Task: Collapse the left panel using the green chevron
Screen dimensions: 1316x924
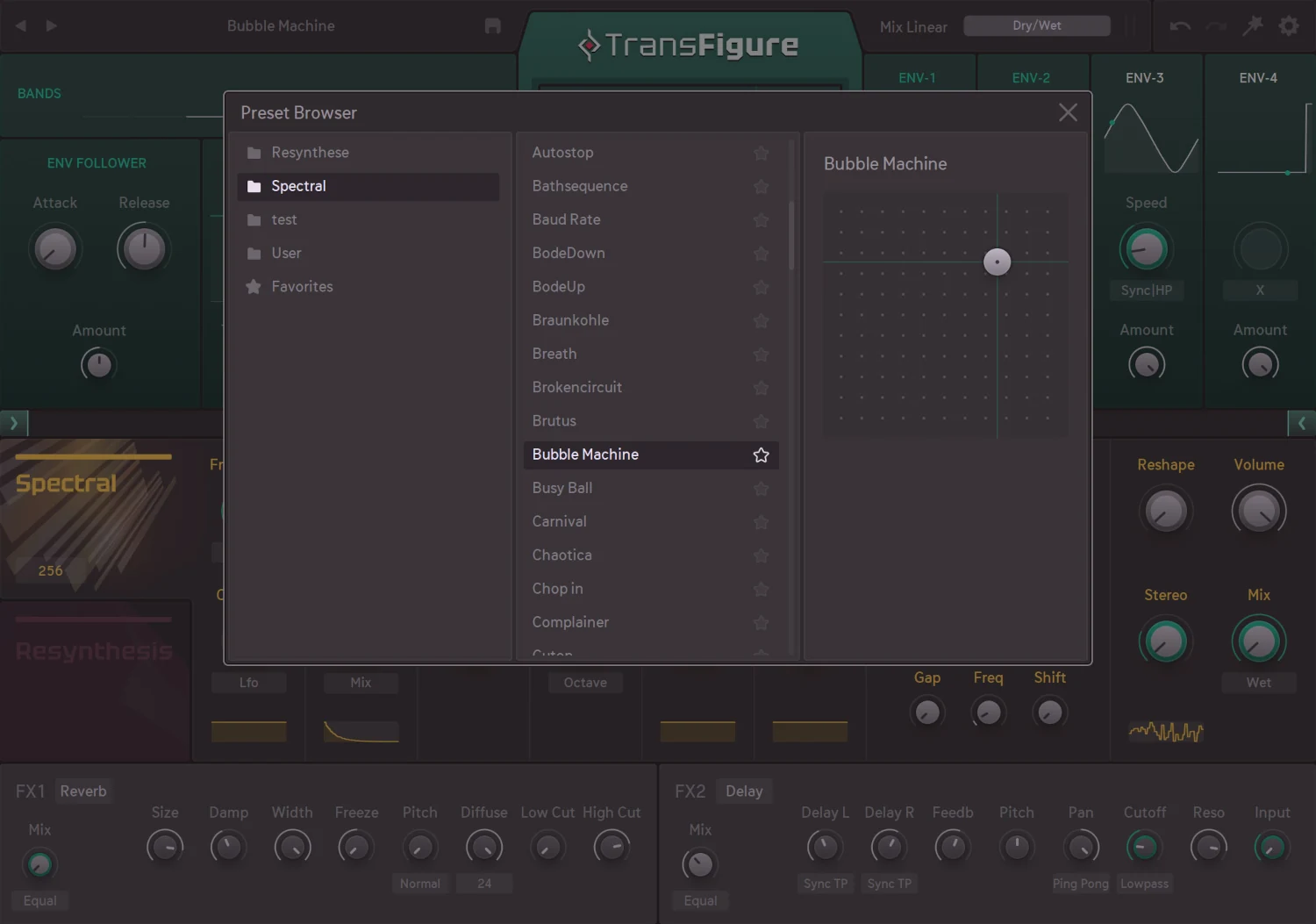Action: point(13,423)
